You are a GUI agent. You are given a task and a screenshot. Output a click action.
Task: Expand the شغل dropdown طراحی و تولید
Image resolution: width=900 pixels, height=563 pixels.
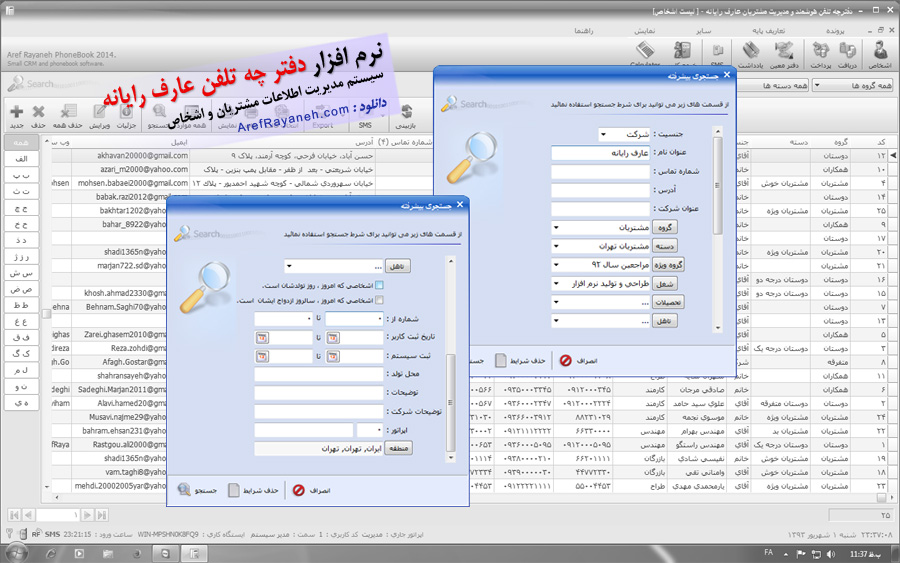point(556,284)
